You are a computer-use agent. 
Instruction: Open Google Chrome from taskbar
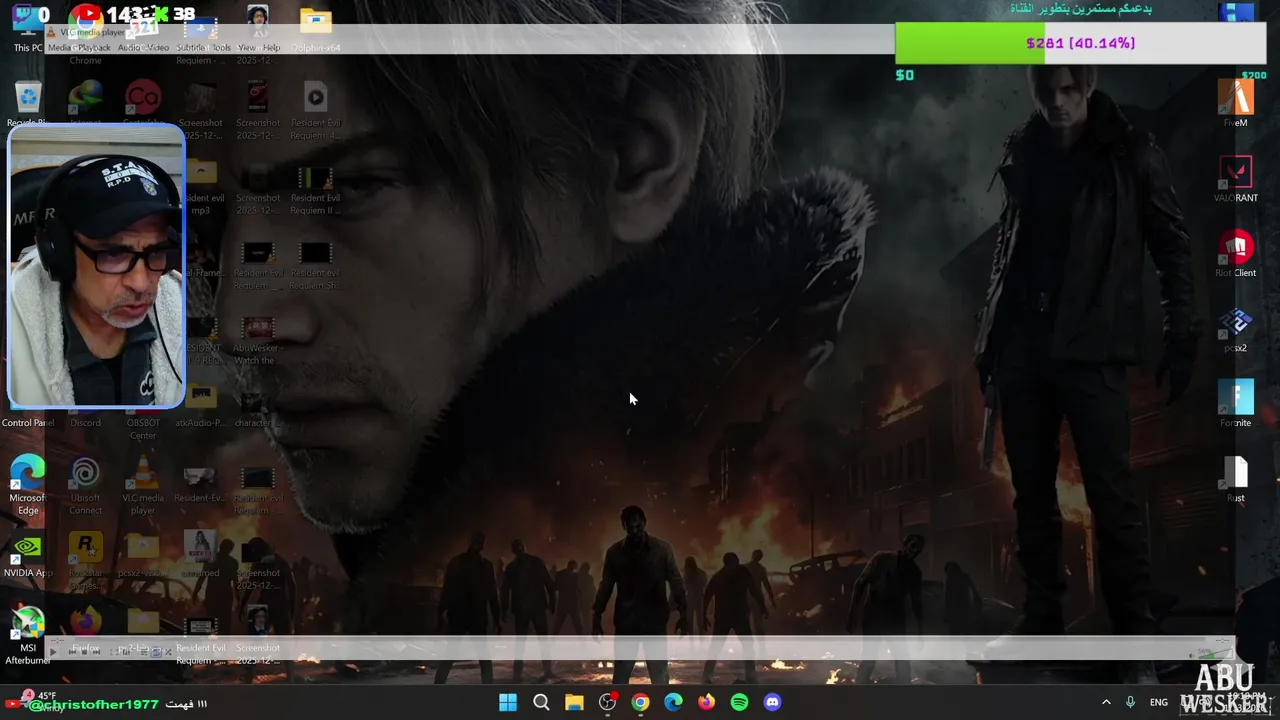click(640, 702)
